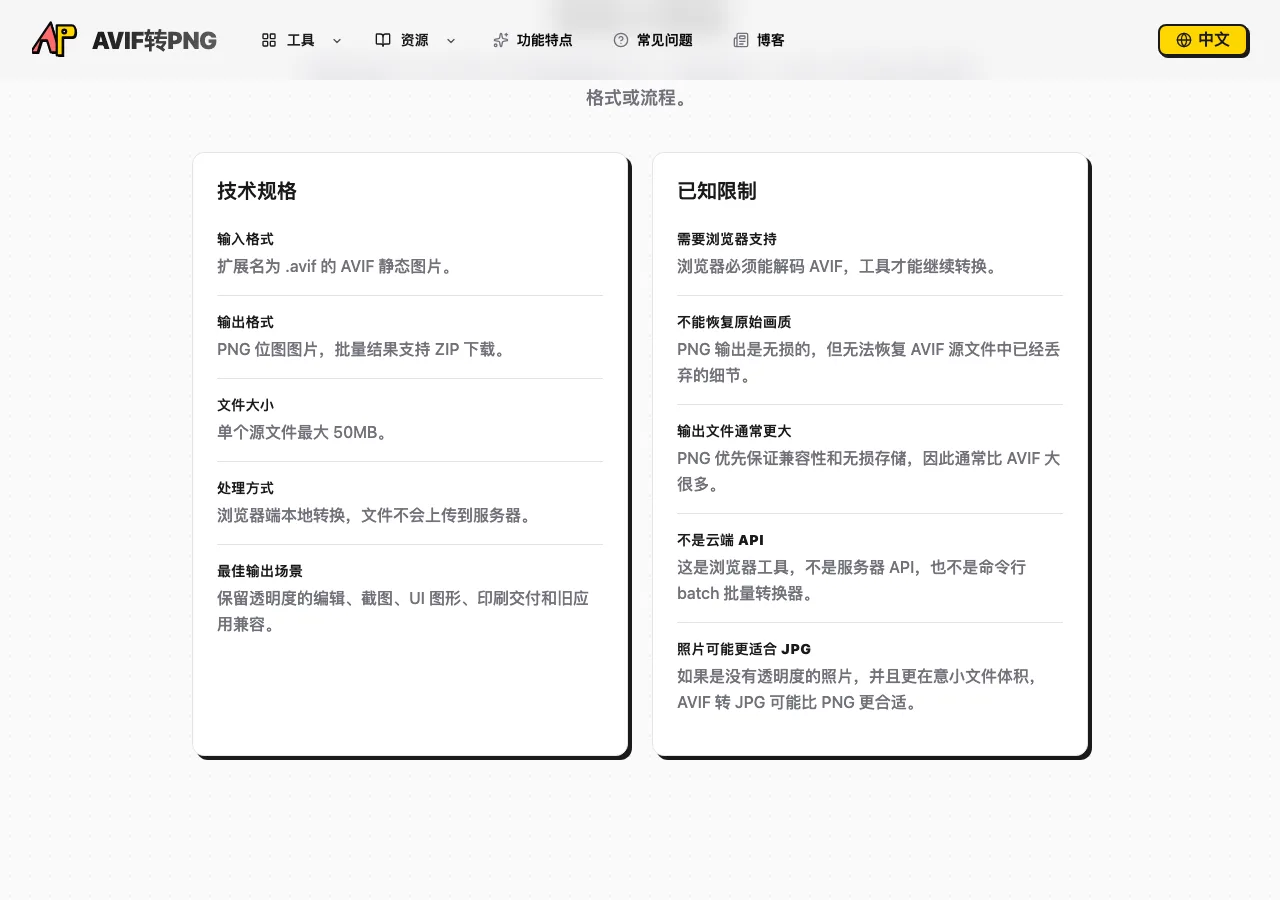Click the 资源 book icon
This screenshot has width=1280, height=900.
383,40
